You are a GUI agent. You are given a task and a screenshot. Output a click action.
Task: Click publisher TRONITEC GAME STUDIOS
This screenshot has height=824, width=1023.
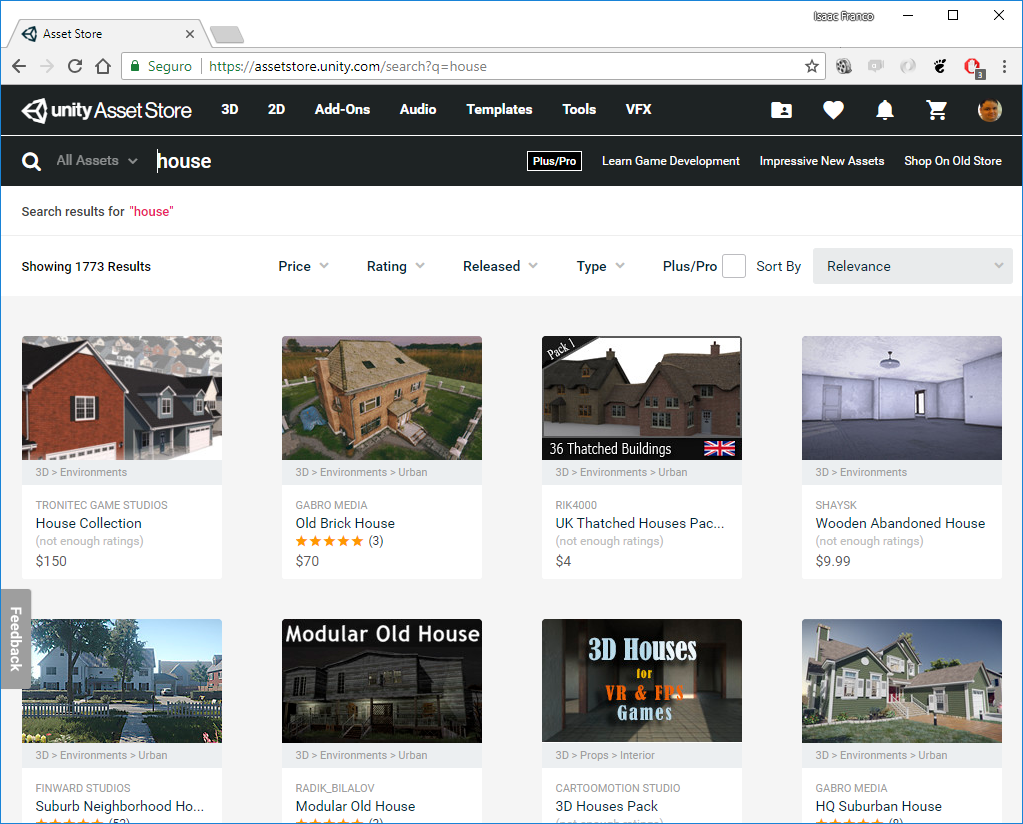coord(102,505)
